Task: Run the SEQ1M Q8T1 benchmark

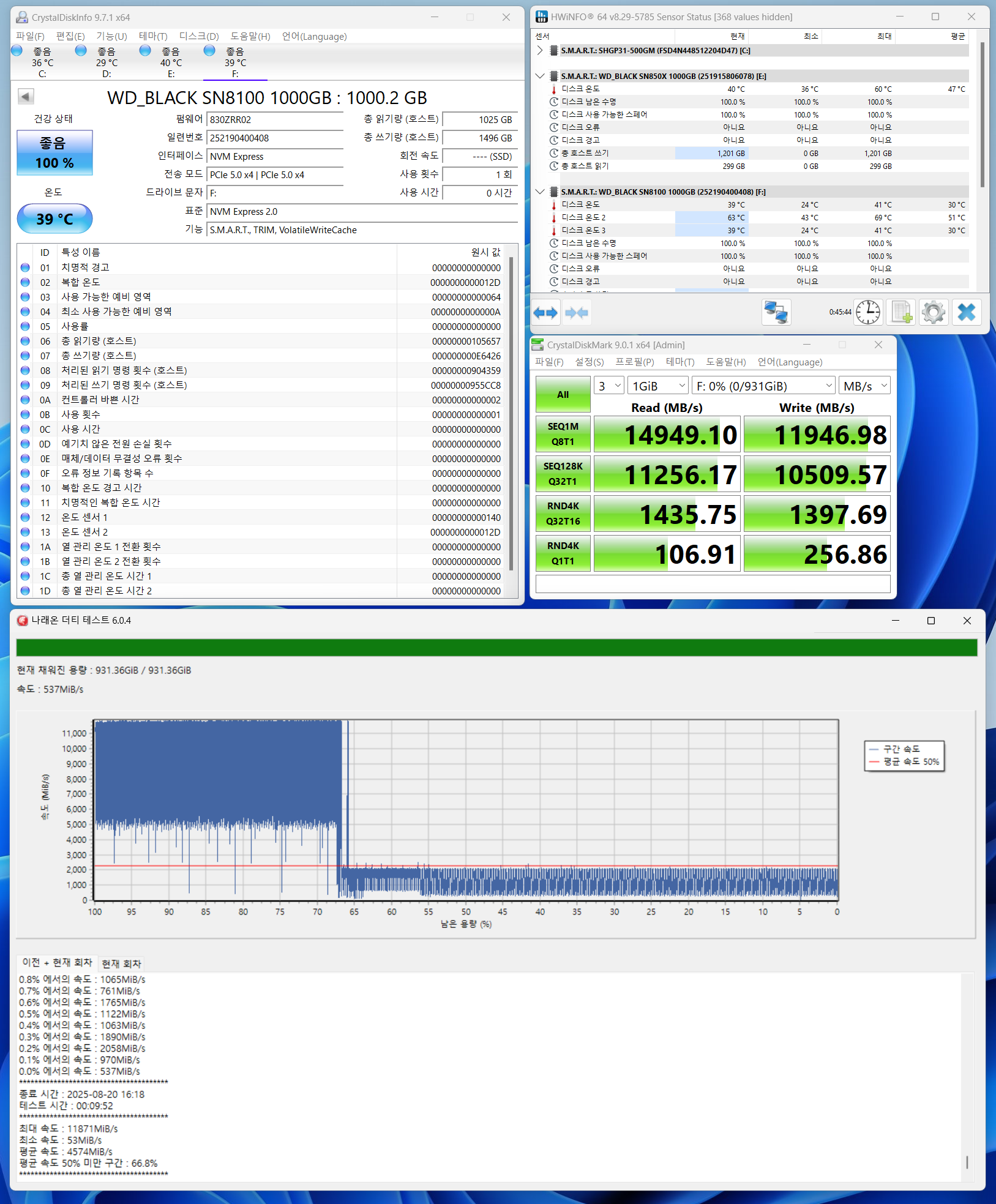Action: pyautogui.click(x=563, y=434)
